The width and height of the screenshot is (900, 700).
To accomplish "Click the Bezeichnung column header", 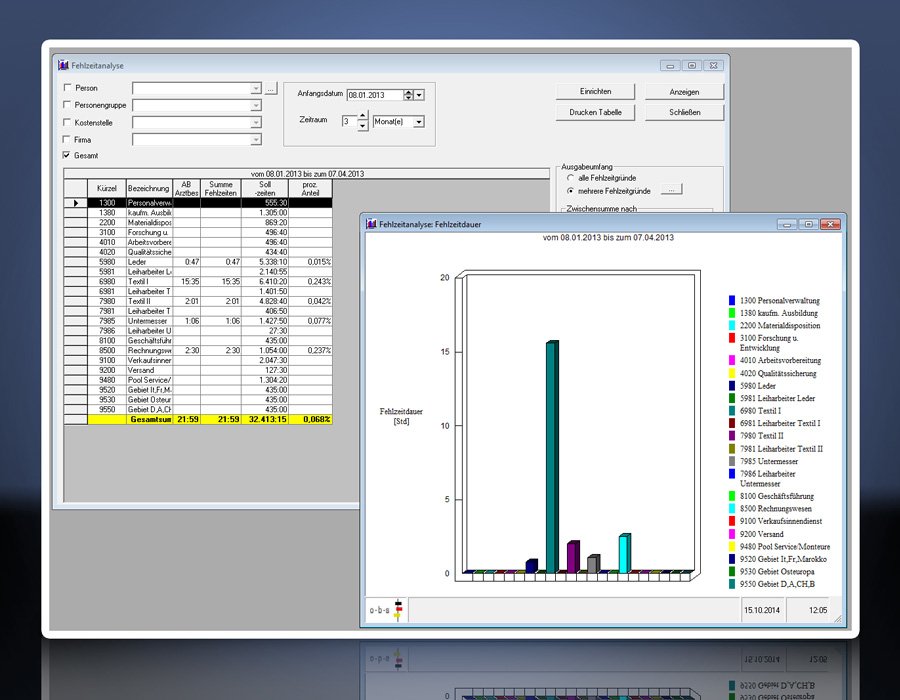I will 148,188.
